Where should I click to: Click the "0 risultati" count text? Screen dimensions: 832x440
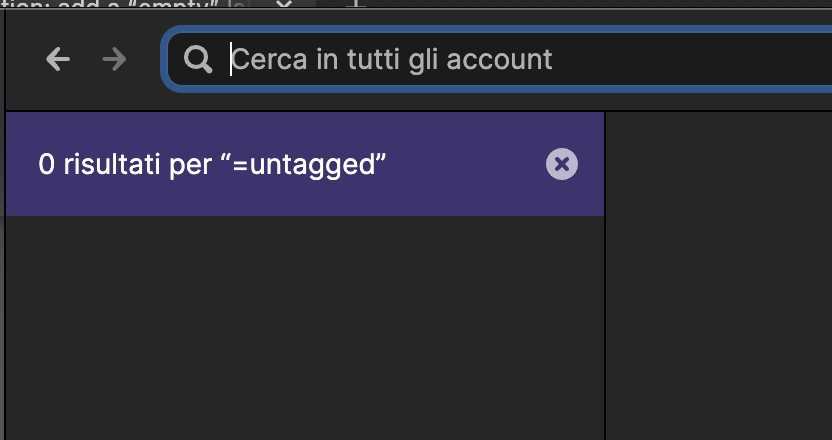click(99, 165)
